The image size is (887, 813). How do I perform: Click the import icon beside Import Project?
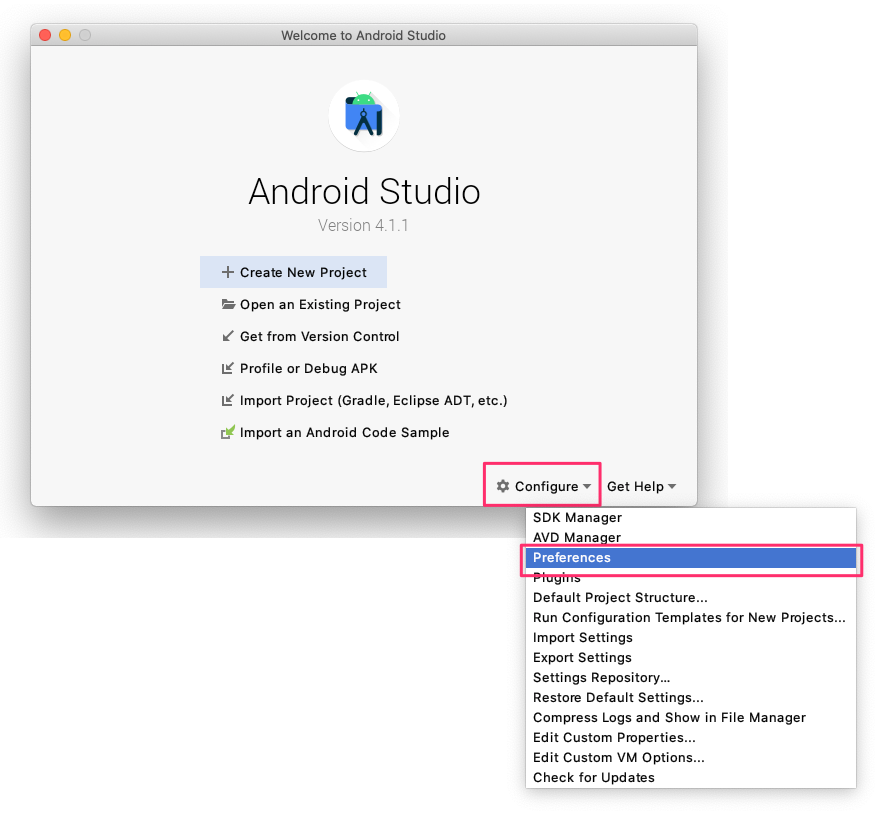[x=227, y=400]
